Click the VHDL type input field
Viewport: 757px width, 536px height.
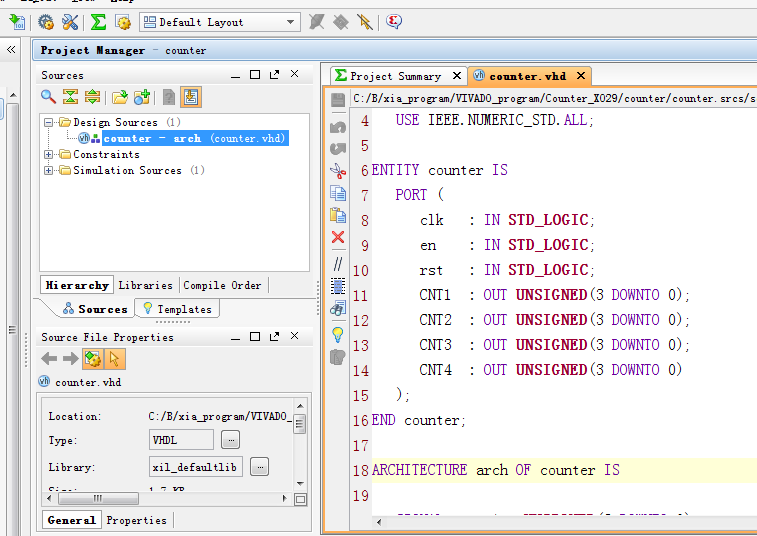click(181, 440)
